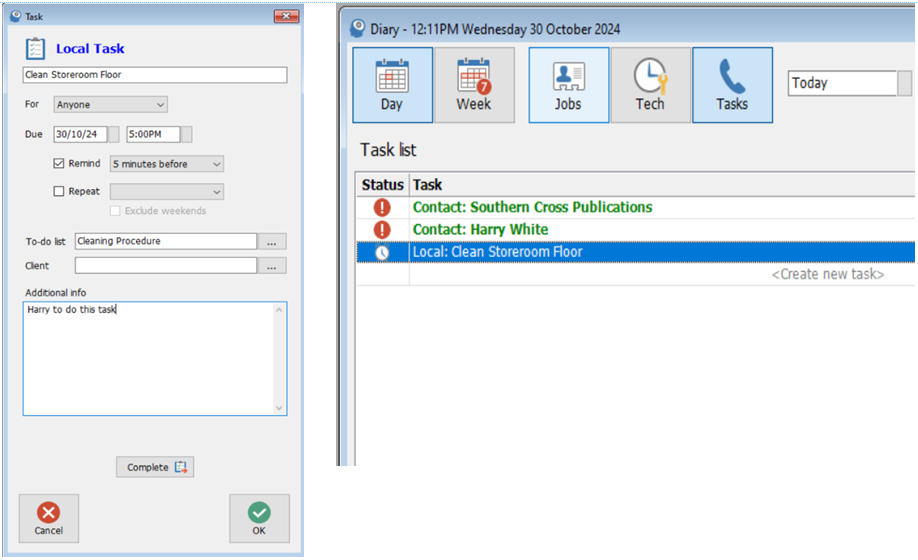This screenshot has width=918, height=560.
Task: Click the red alert icon for Southern Cross Publications
Action: [382, 208]
